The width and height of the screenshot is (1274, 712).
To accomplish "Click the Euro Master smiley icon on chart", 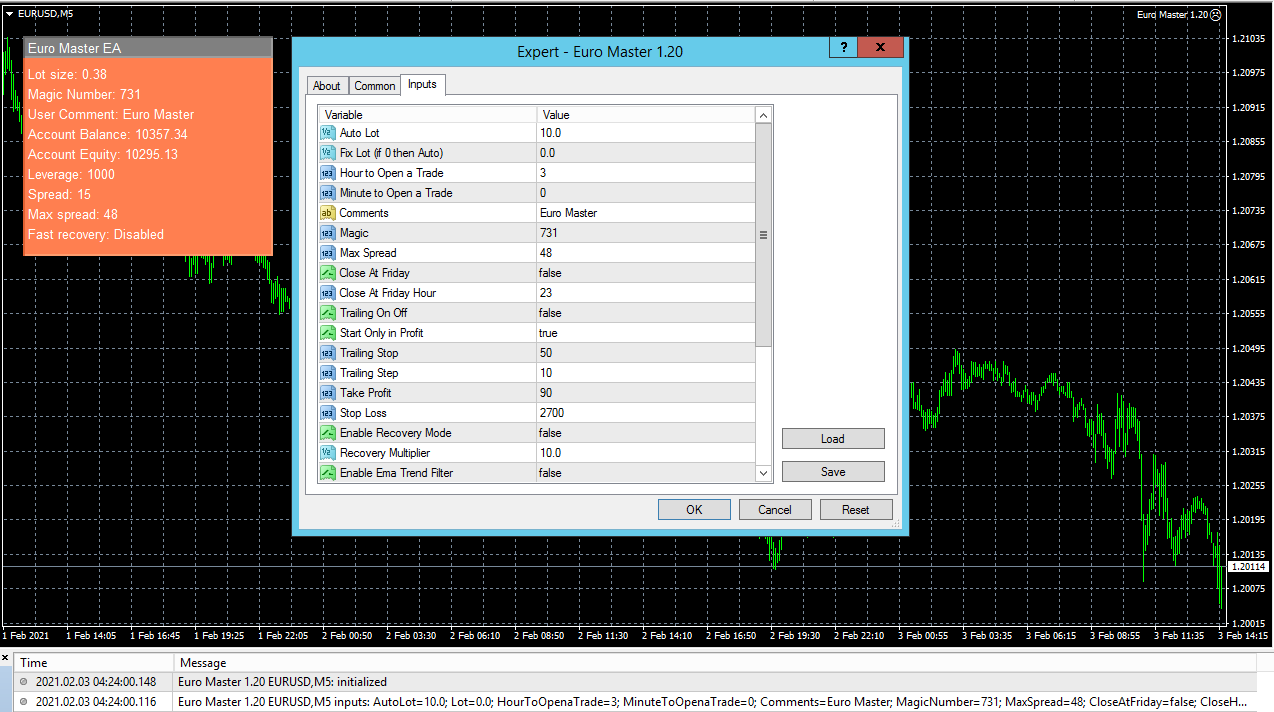I will [1215, 15].
